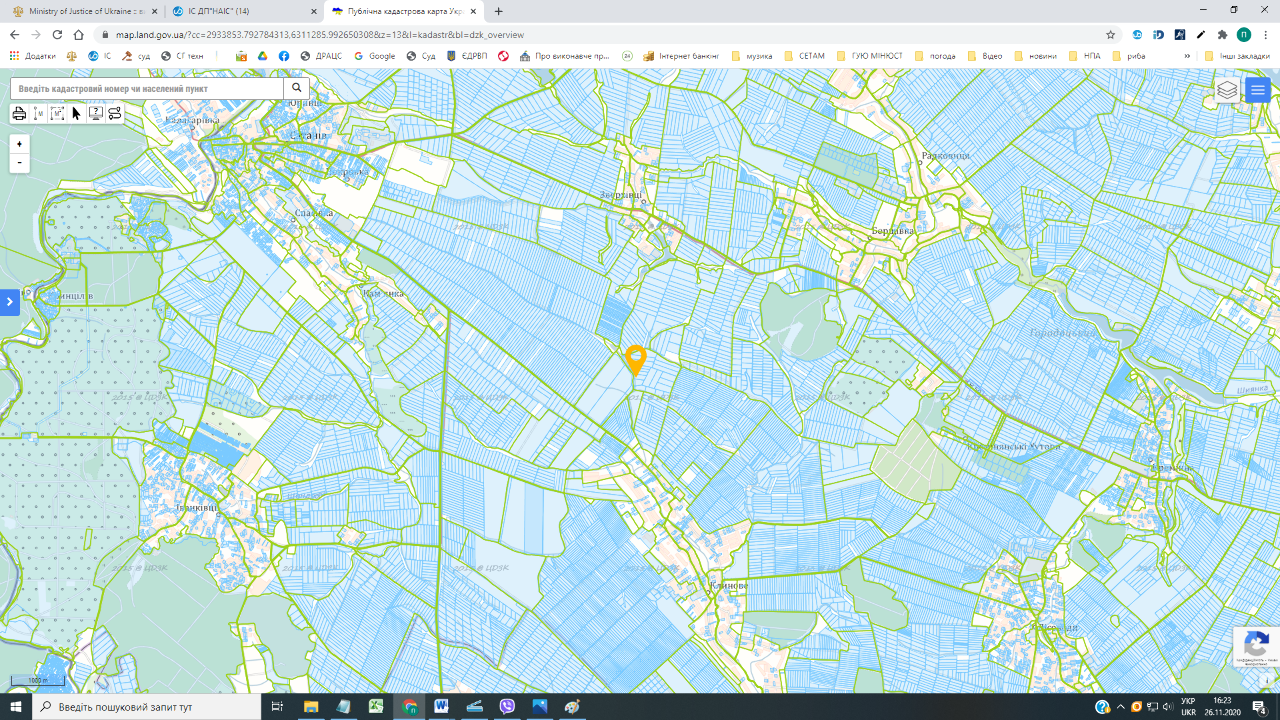Select the area measurement tool

[57, 113]
